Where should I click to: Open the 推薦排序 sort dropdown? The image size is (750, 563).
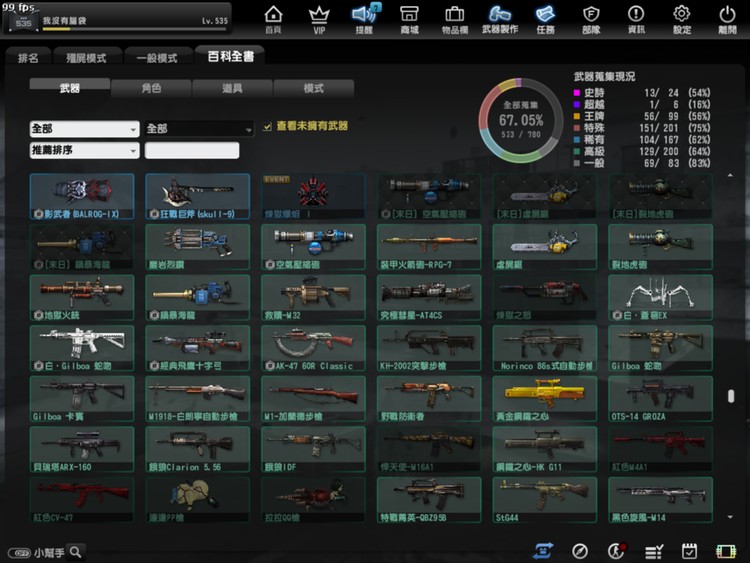(84, 151)
